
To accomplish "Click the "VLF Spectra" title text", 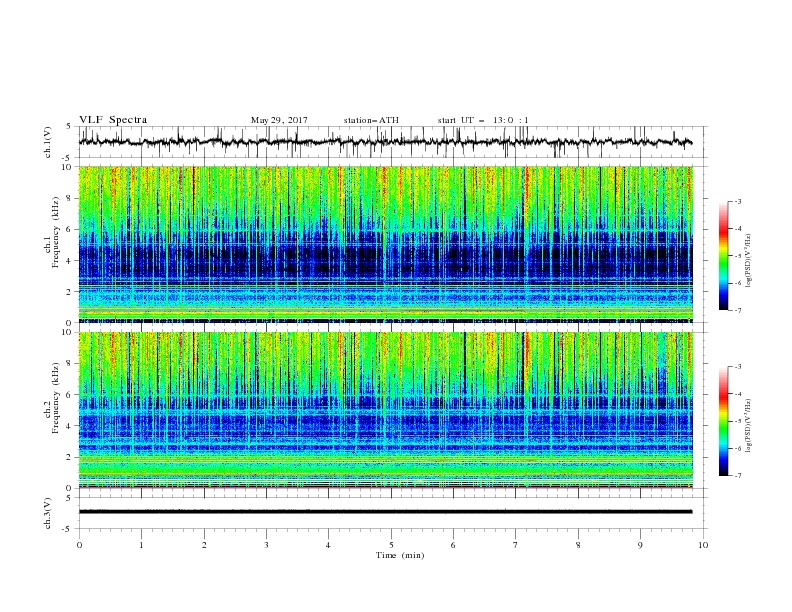I will pos(113,120).
